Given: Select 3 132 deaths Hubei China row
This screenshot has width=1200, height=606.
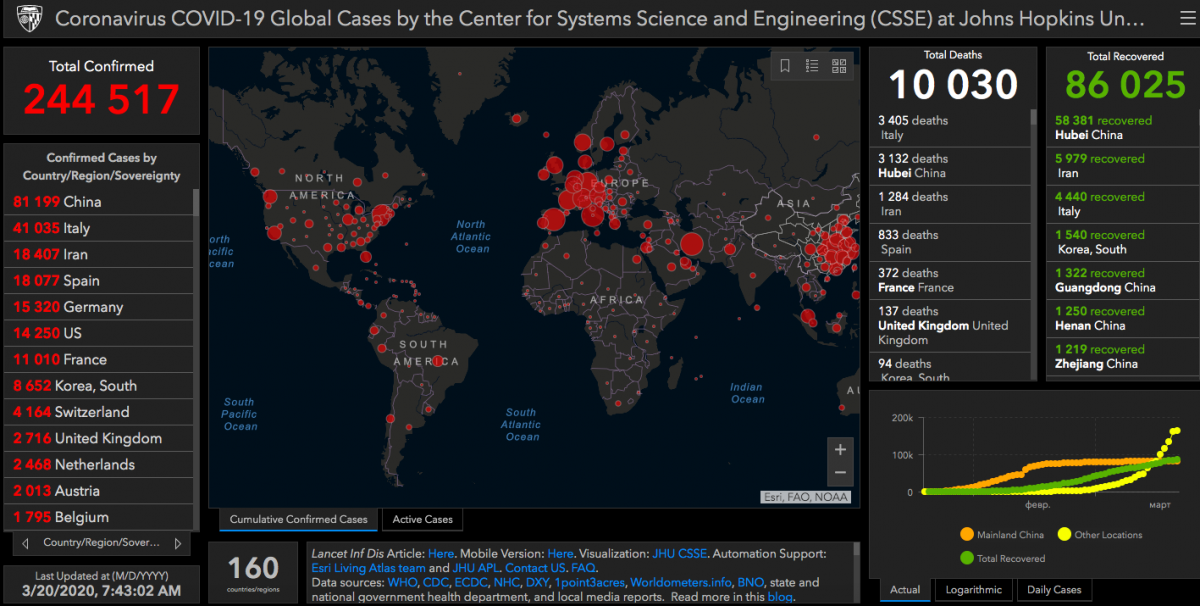Looking at the screenshot, I should pyautogui.click(x=949, y=166).
